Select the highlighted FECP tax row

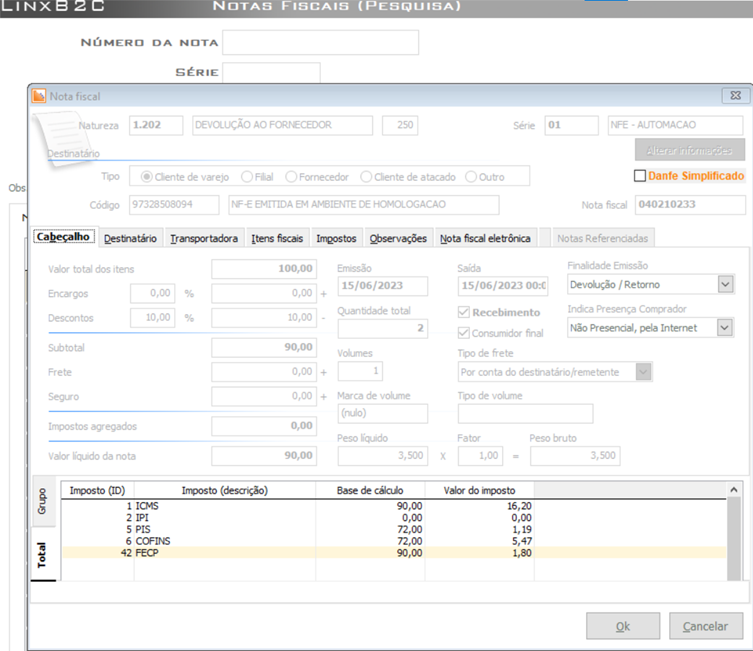point(394,553)
